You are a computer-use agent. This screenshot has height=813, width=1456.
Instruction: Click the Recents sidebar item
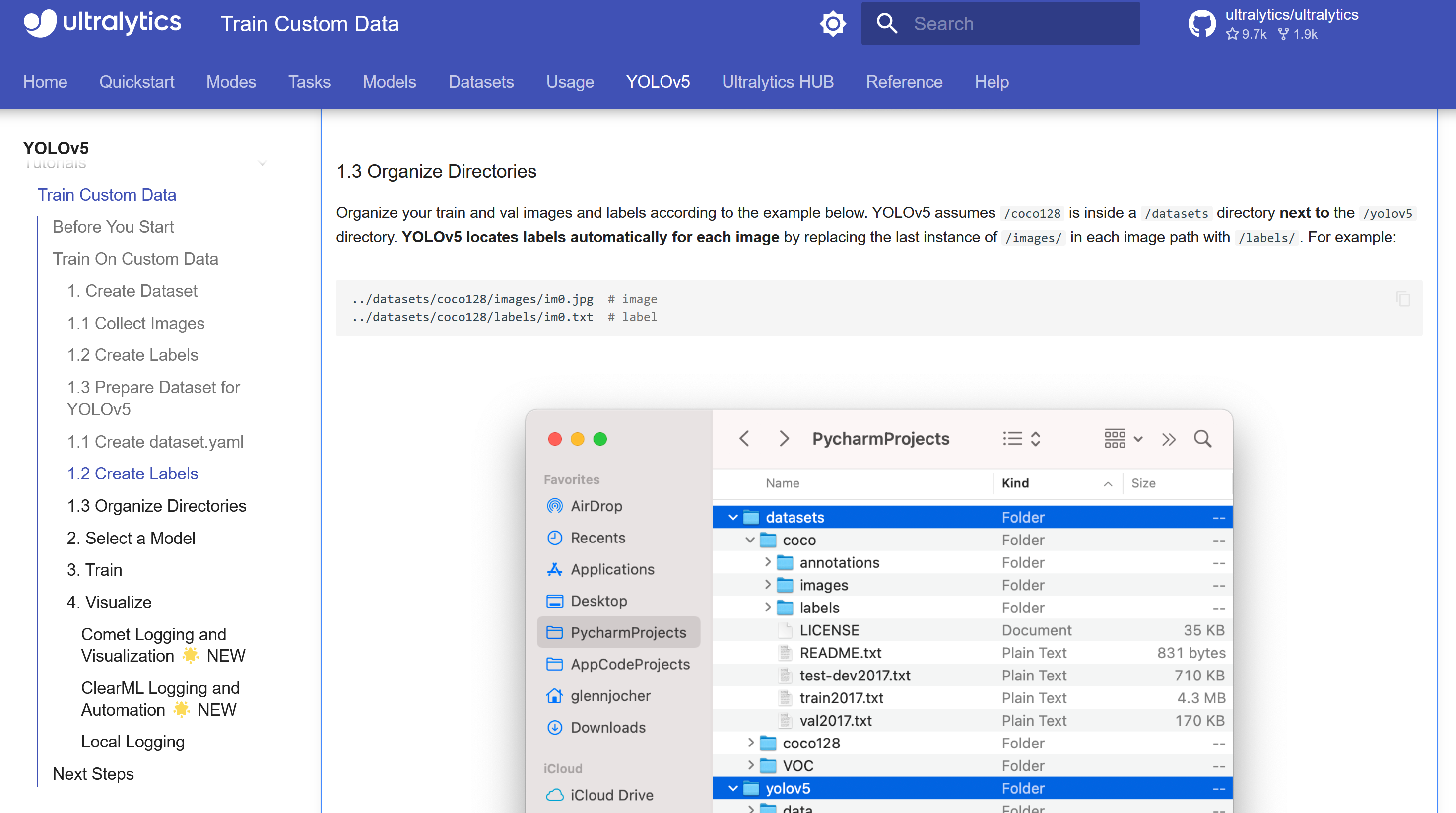click(586, 537)
